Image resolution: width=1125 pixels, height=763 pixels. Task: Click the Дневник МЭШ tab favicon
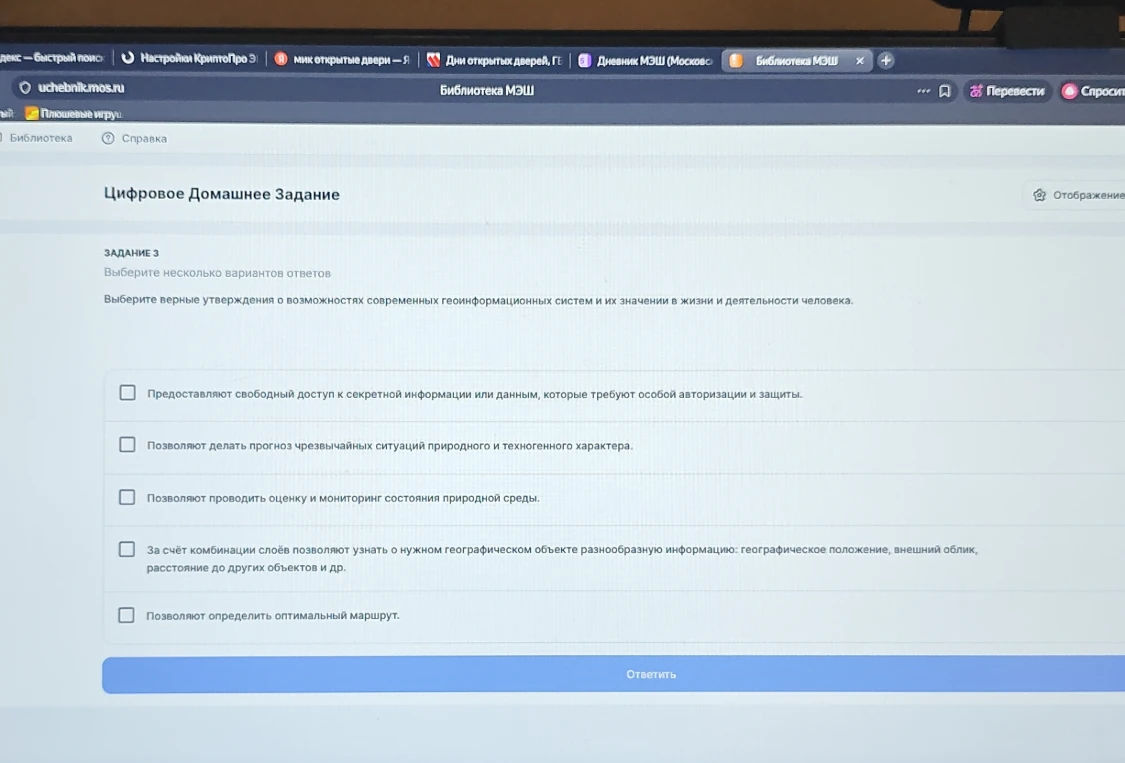click(x=585, y=61)
